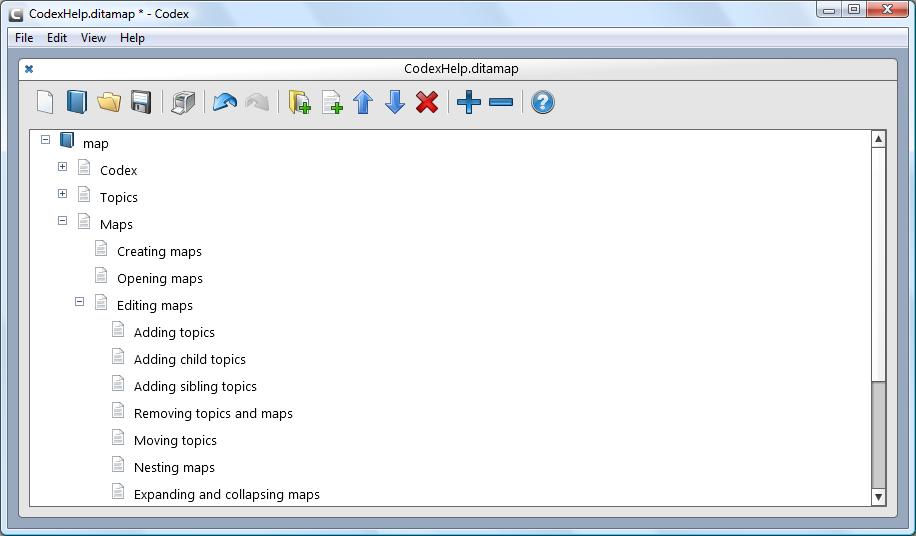Open the File menu
The height and width of the screenshot is (536, 916).
[x=24, y=38]
